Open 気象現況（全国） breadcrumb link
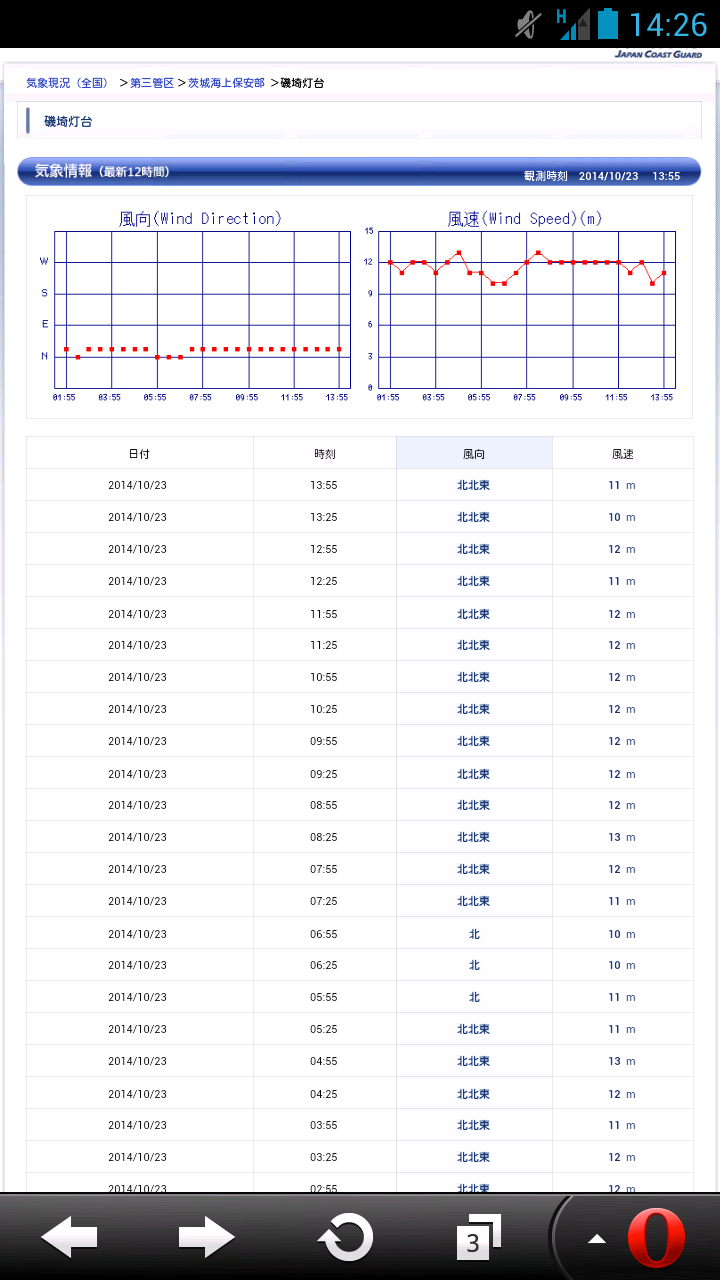Image resolution: width=720 pixels, height=1280 pixels. tap(67, 83)
